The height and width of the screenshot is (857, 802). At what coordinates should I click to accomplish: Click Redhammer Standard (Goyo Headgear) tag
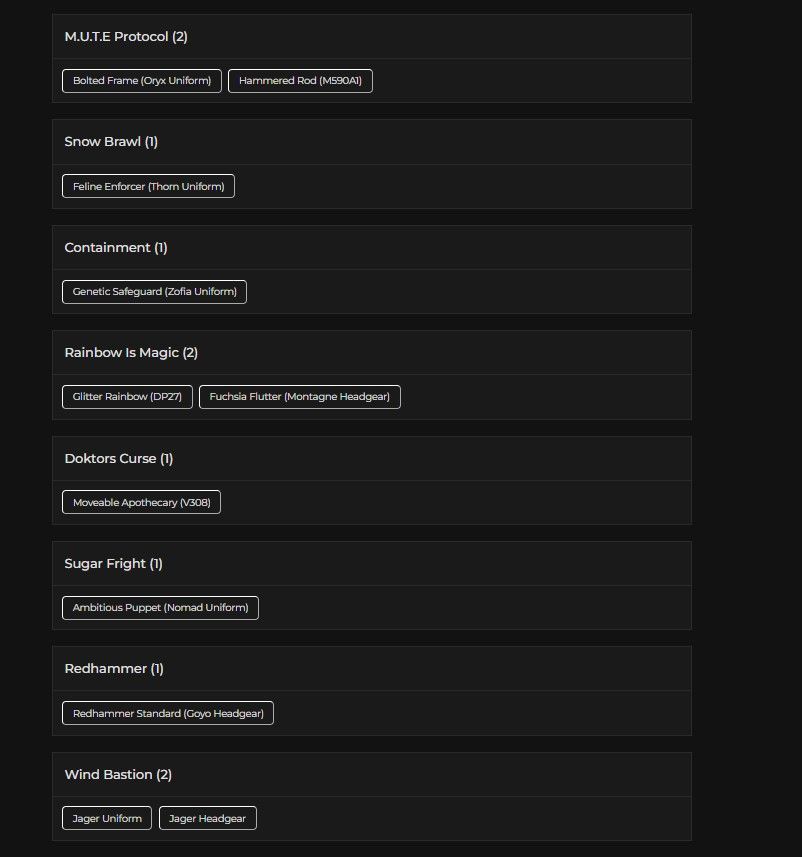pyautogui.click(x=168, y=713)
